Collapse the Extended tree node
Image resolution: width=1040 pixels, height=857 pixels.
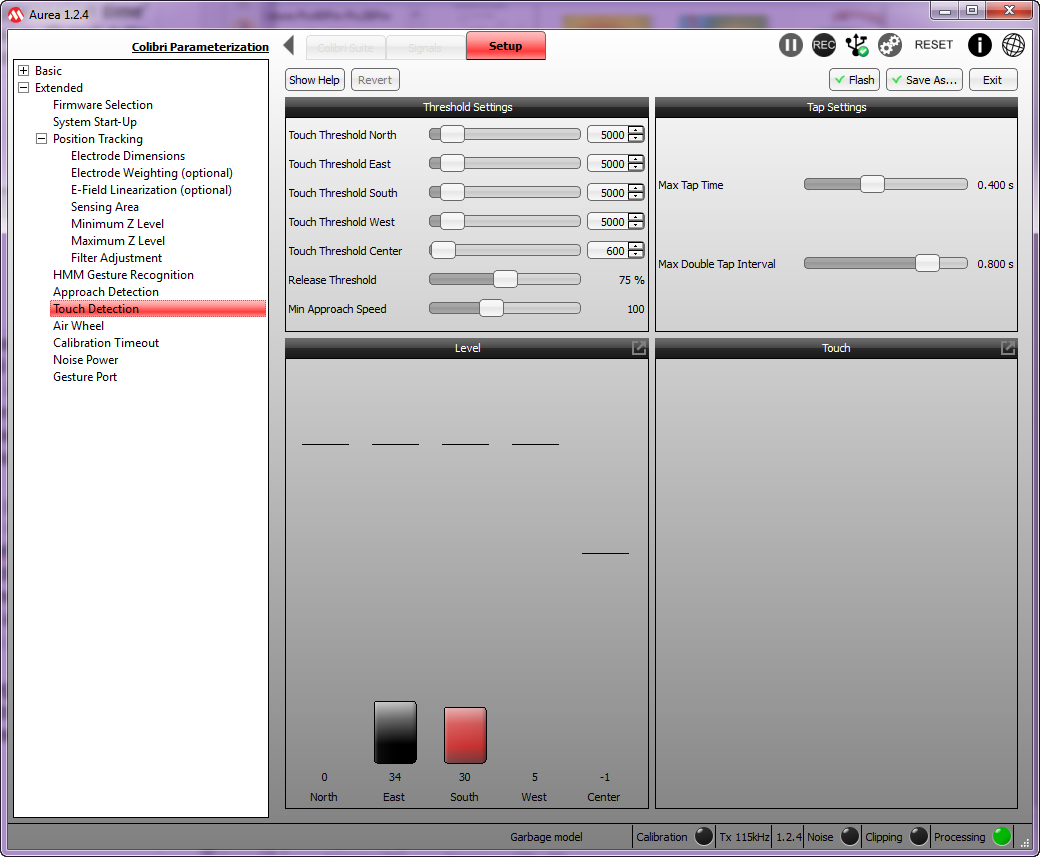click(x=24, y=88)
